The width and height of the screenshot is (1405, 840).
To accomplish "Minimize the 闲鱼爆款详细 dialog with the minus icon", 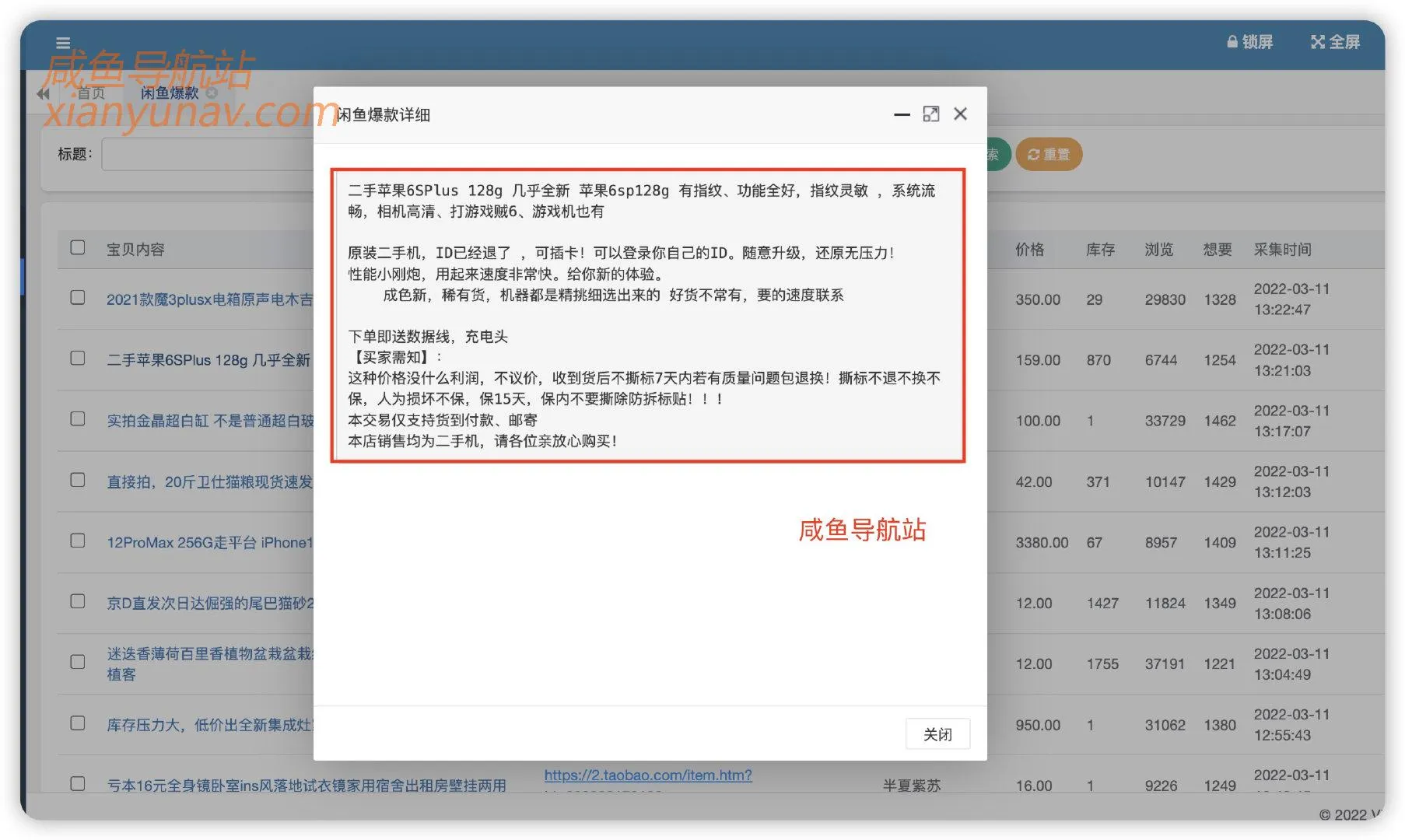I will coord(902,114).
